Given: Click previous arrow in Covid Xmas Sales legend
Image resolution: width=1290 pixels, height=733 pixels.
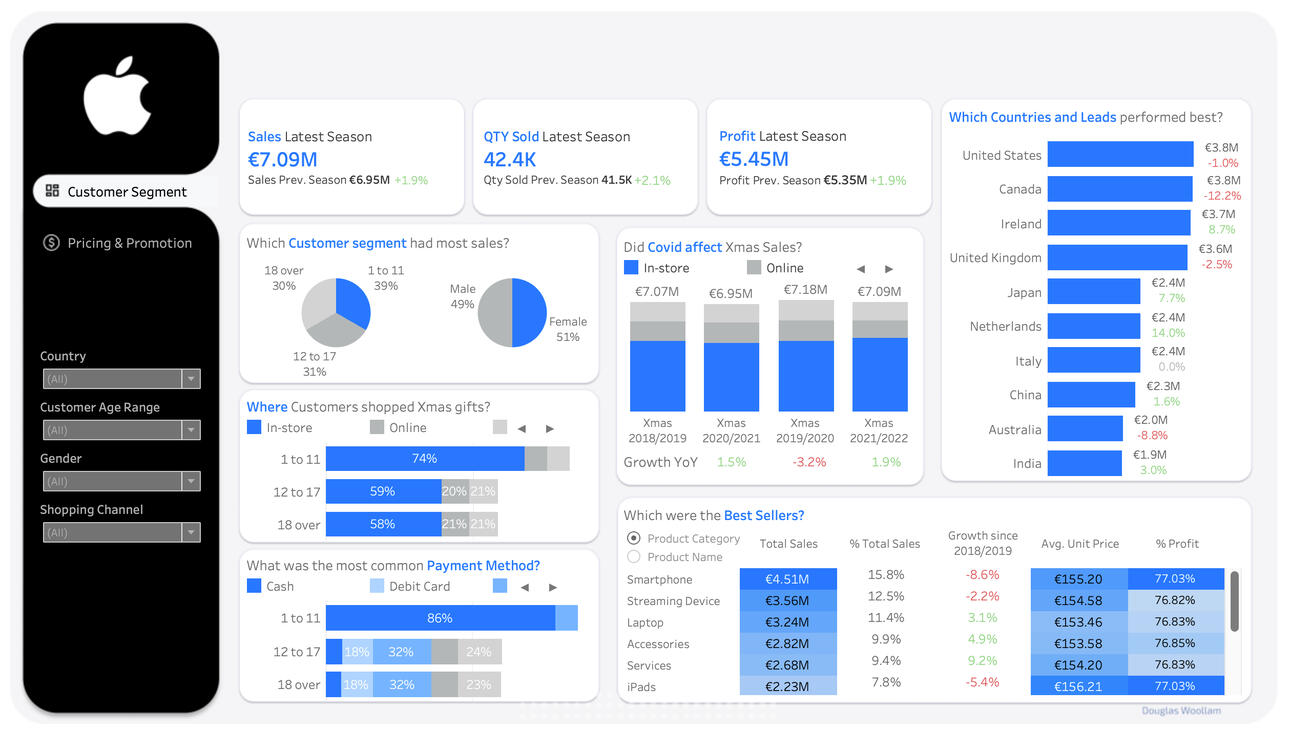Looking at the screenshot, I should click(x=861, y=269).
